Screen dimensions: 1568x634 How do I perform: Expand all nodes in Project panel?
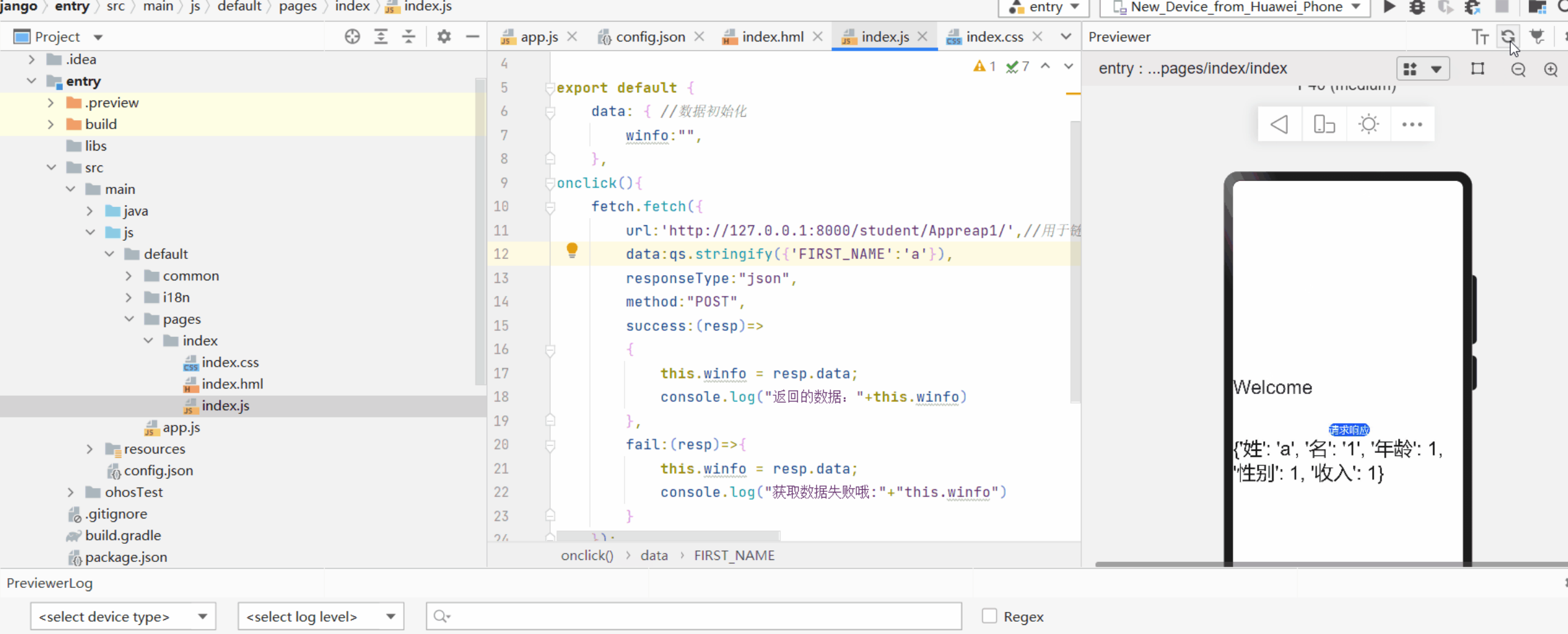[381, 37]
